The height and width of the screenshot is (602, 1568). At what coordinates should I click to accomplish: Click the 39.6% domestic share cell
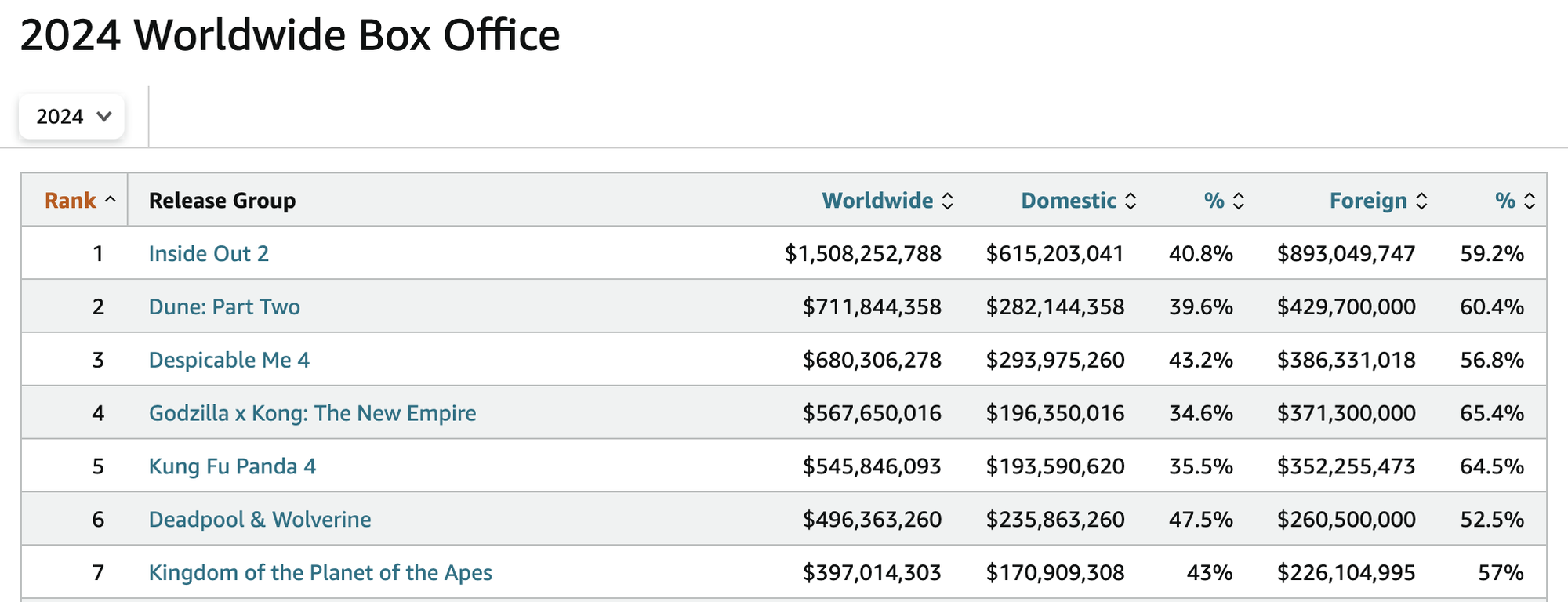1201,307
